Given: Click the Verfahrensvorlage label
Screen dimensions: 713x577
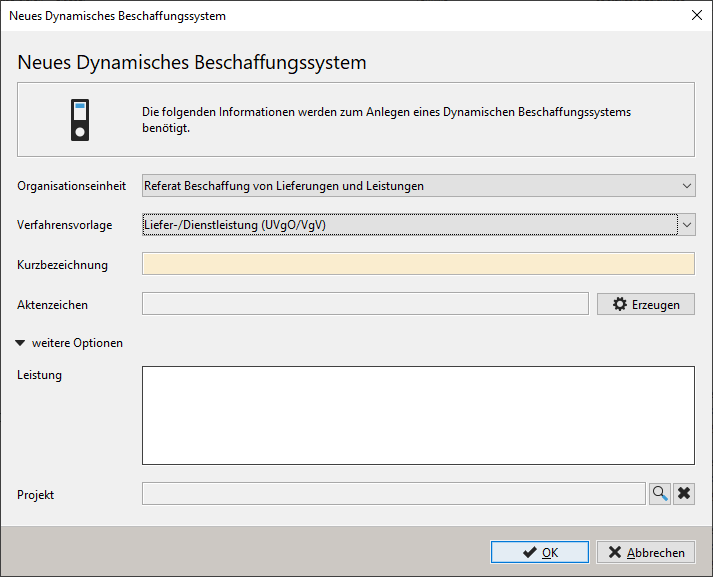Looking at the screenshot, I should [x=65, y=225].
